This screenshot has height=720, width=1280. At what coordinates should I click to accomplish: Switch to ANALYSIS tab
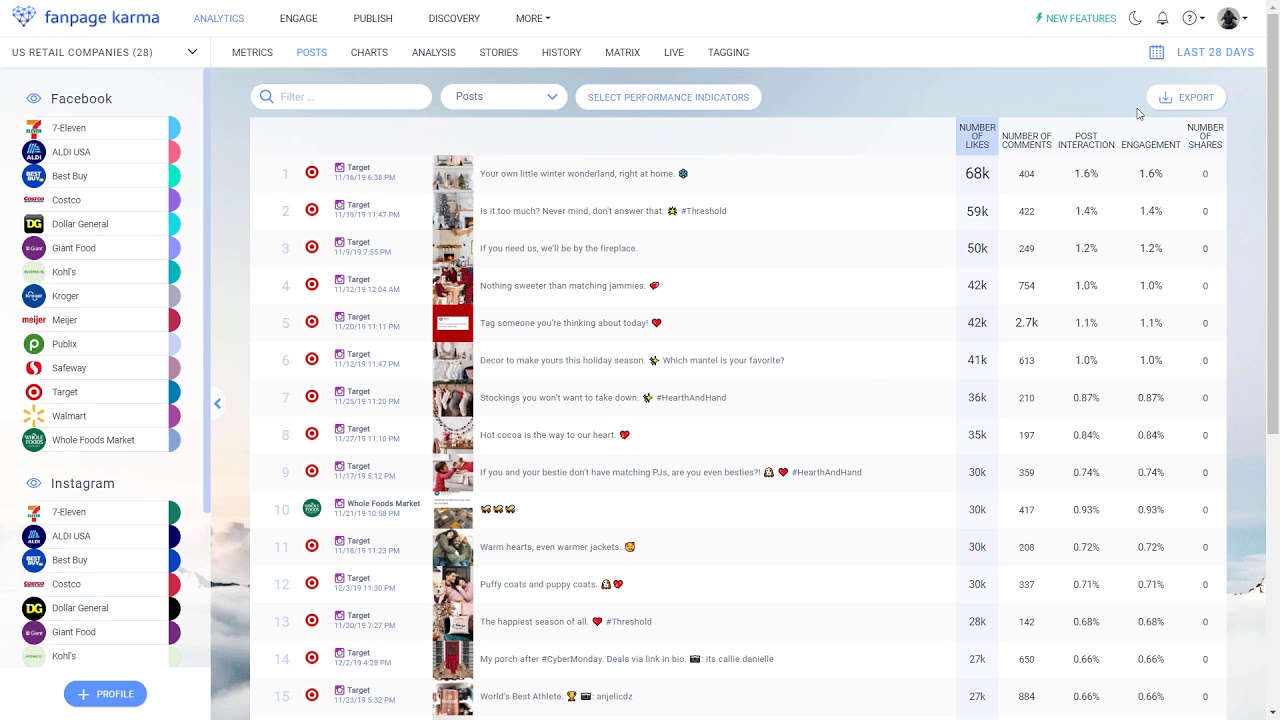tap(434, 52)
